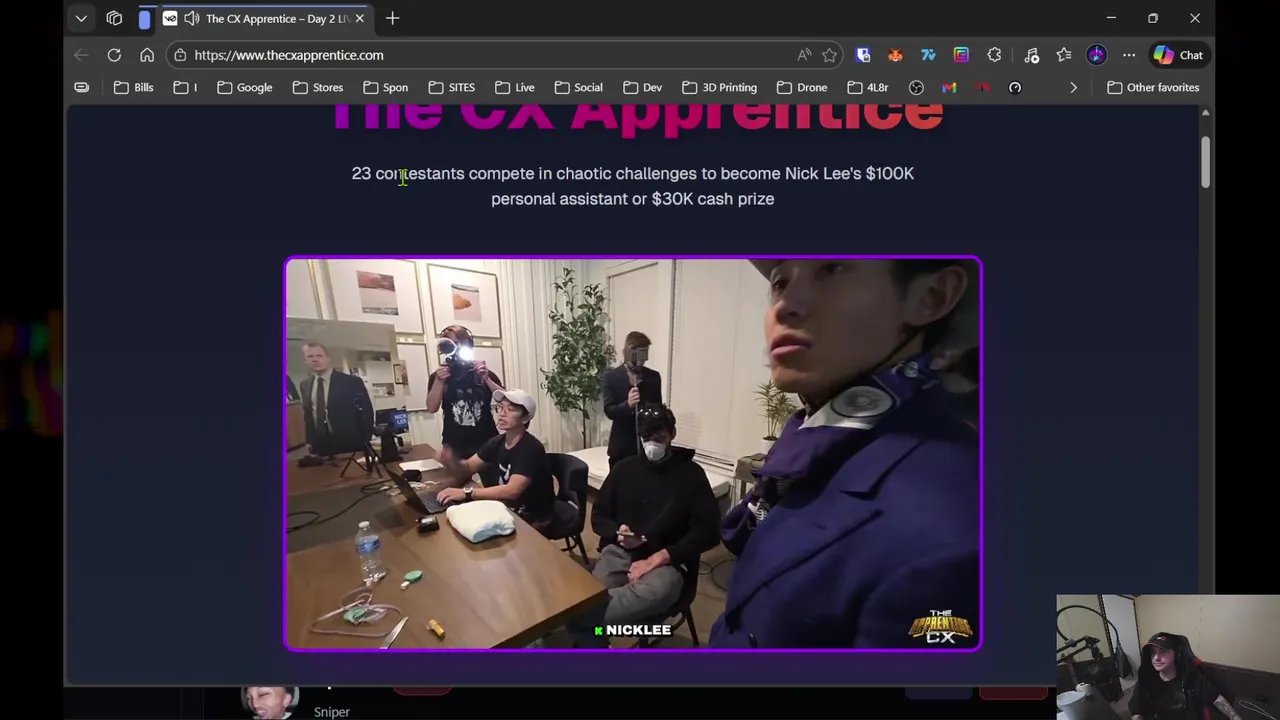The width and height of the screenshot is (1280, 720).
Task: Open the Bitwarden shield extension
Action: [x=863, y=55]
